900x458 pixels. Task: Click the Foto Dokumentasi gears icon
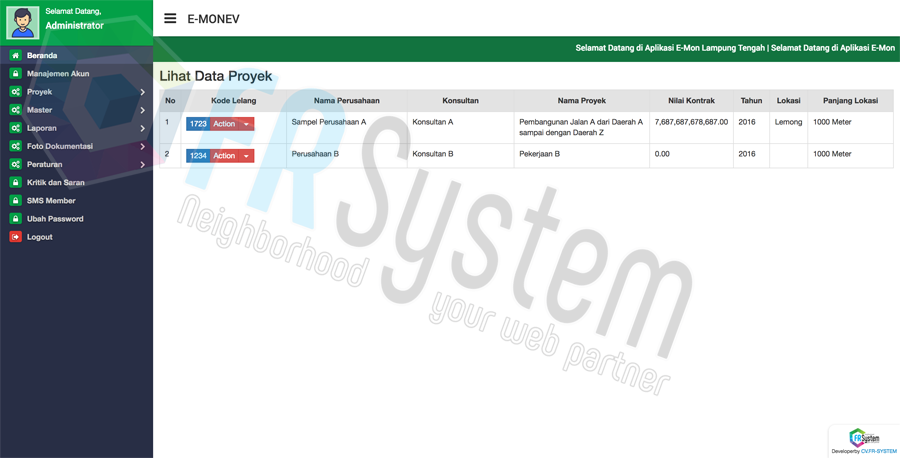point(15,146)
